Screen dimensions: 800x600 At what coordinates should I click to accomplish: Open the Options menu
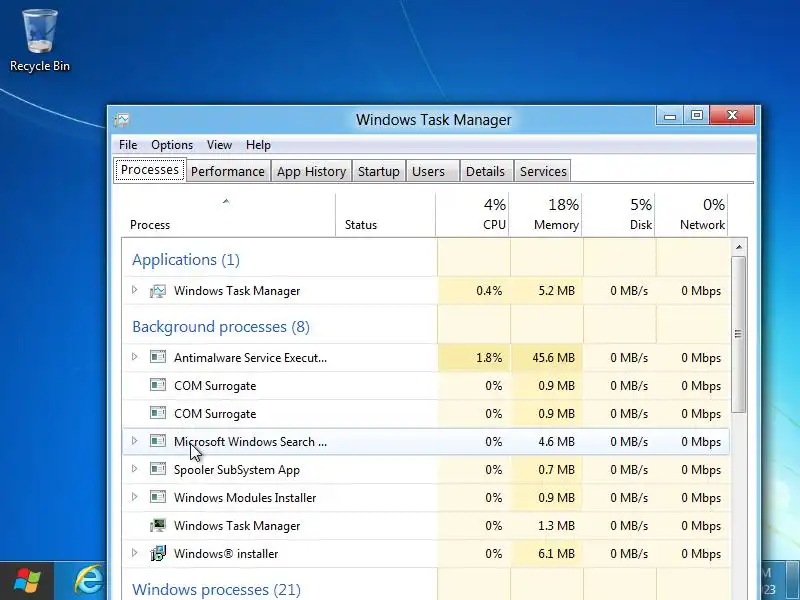tap(172, 145)
